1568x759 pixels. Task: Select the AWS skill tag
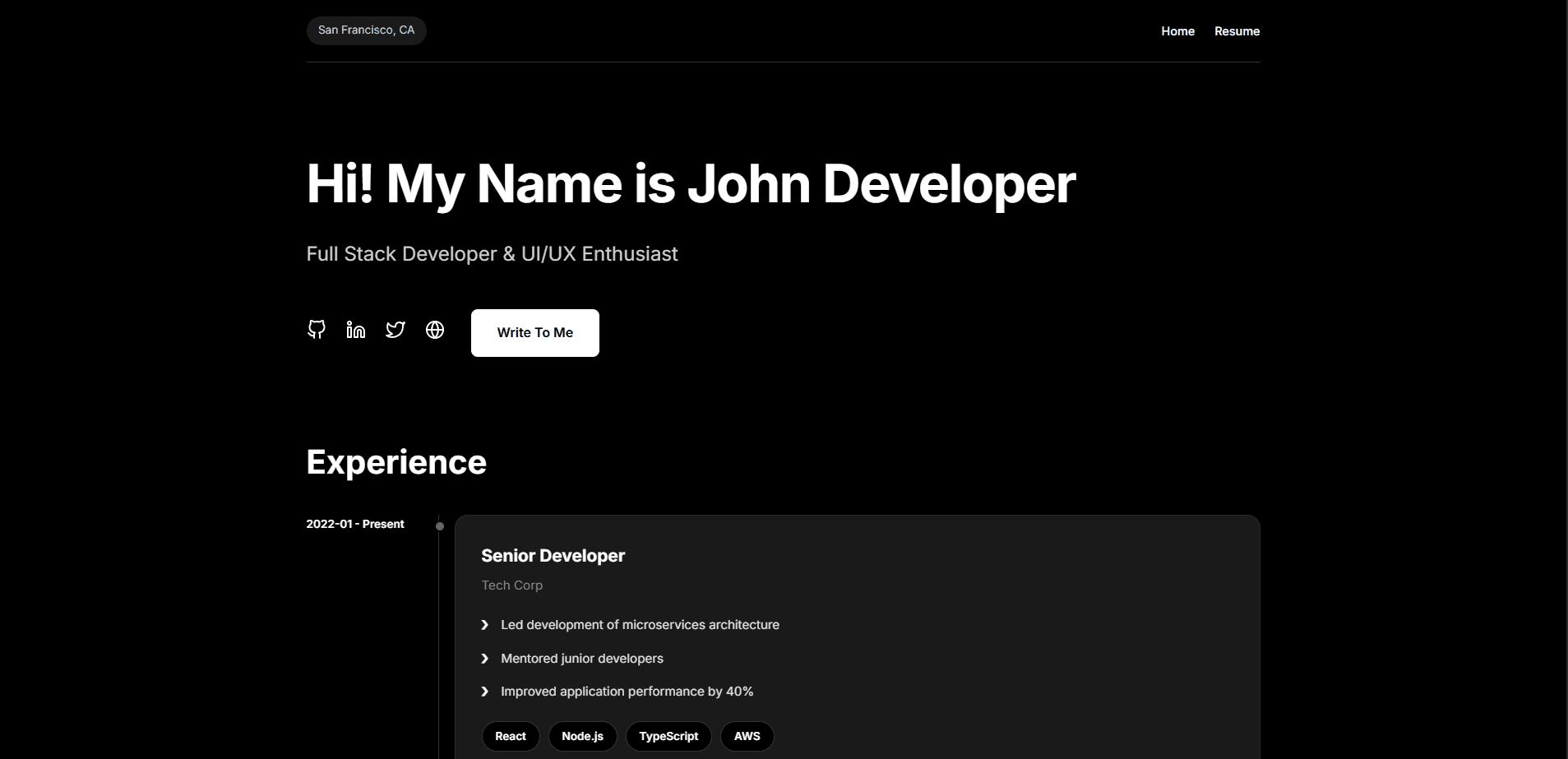pos(747,736)
